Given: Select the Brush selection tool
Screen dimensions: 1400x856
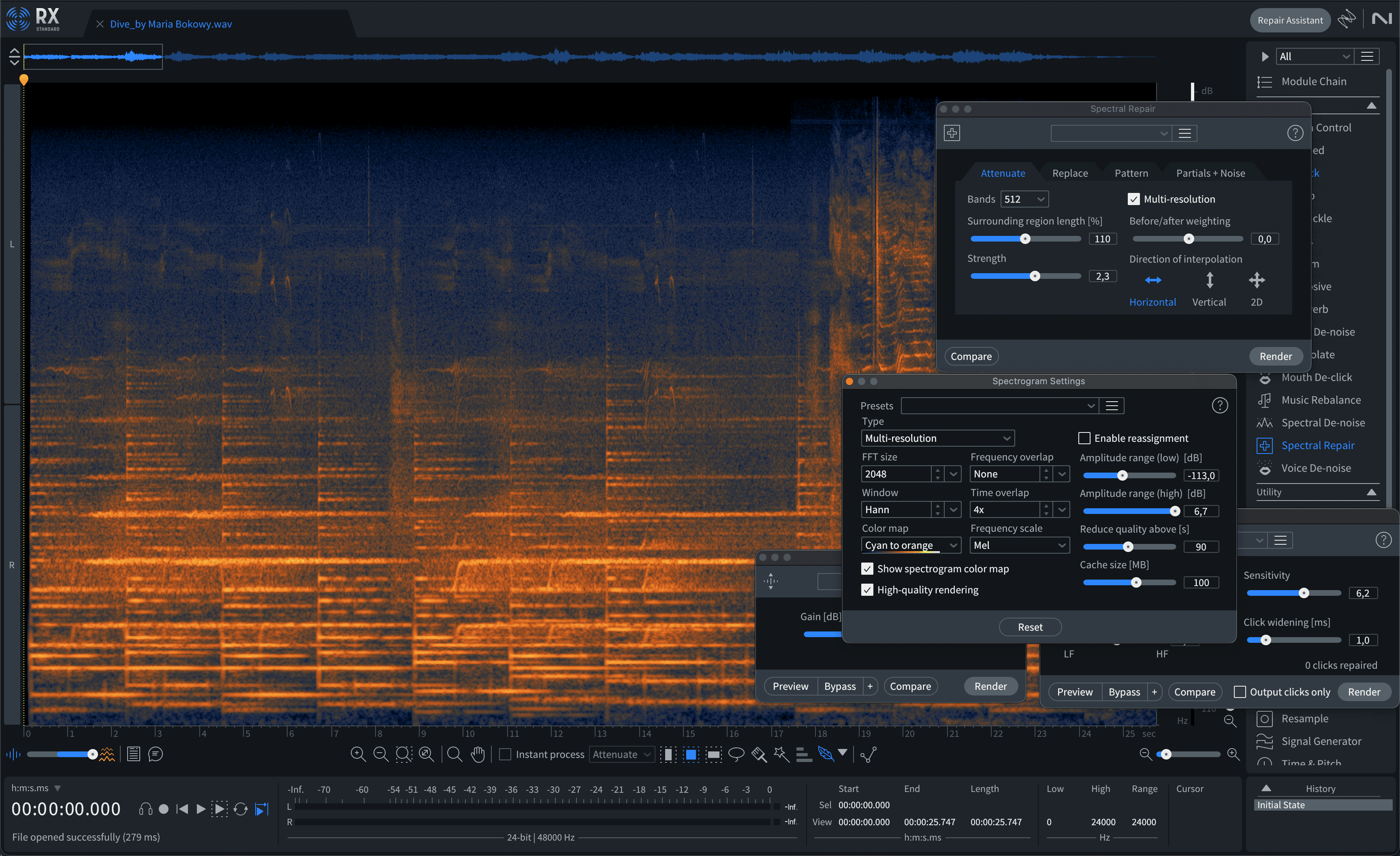Looking at the screenshot, I should pyautogui.click(x=758, y=754).
